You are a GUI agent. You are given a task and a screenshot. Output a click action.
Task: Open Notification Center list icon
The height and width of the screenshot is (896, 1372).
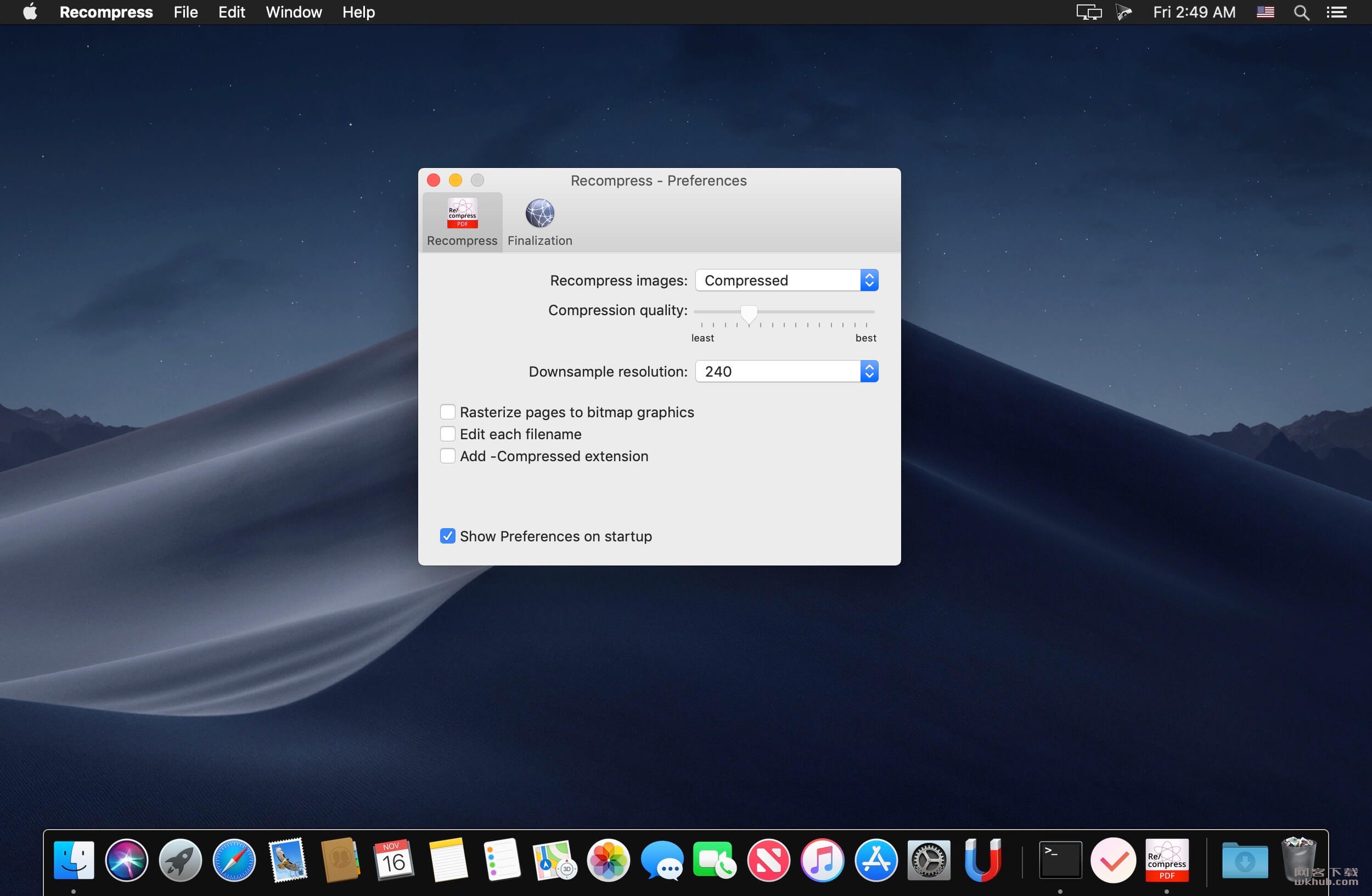tap(1336, 12)
